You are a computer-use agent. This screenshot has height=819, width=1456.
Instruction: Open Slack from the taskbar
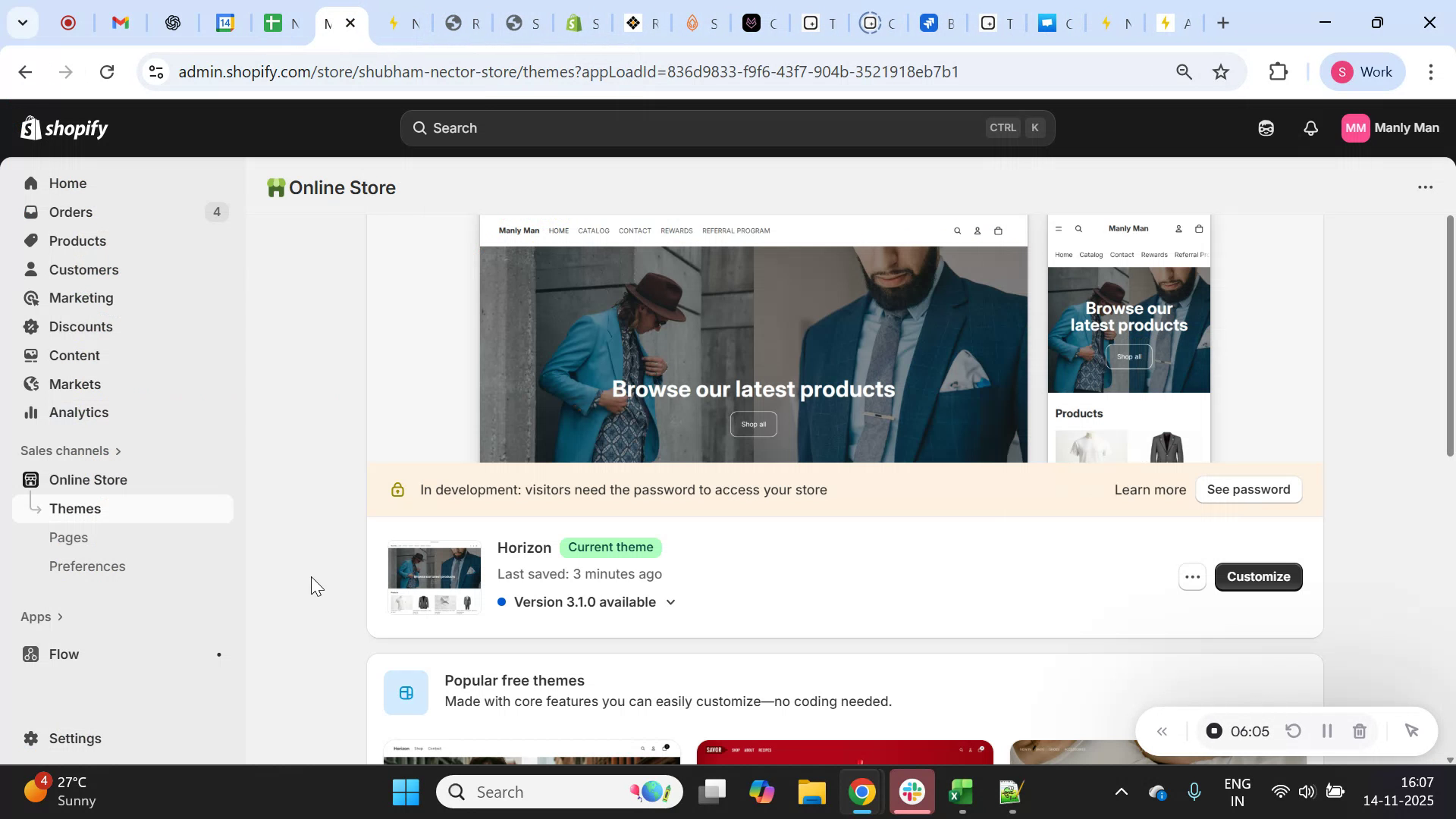click(x=912, y=791)
